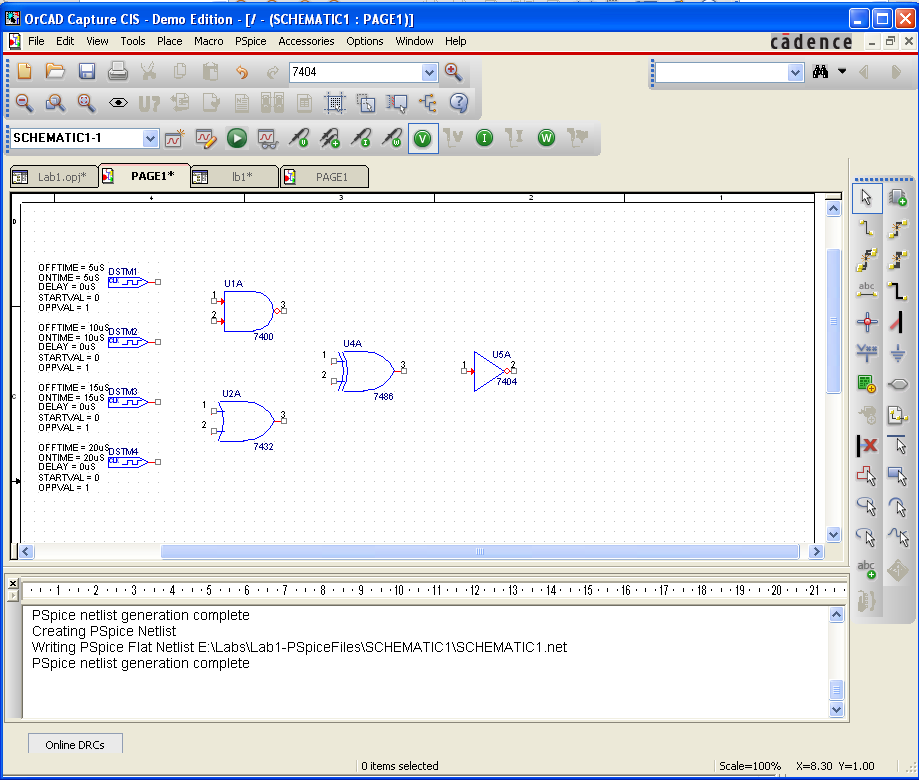Place a power dissipation marker probe
The height and width of the screenshot is (780, 919).
click(x=392, y=138)
